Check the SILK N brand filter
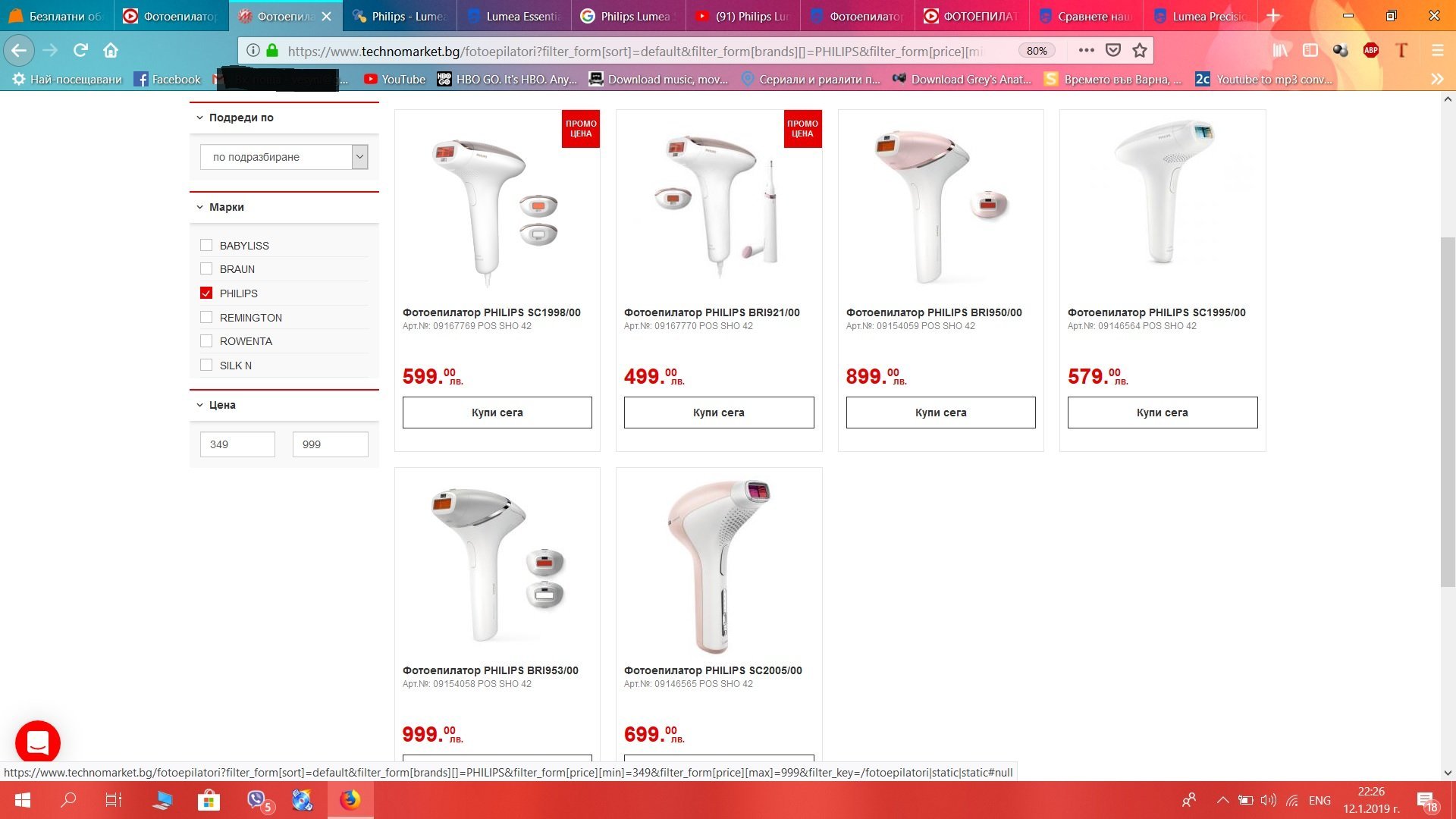The image size is (1456, 819). [x=206, y=365]
